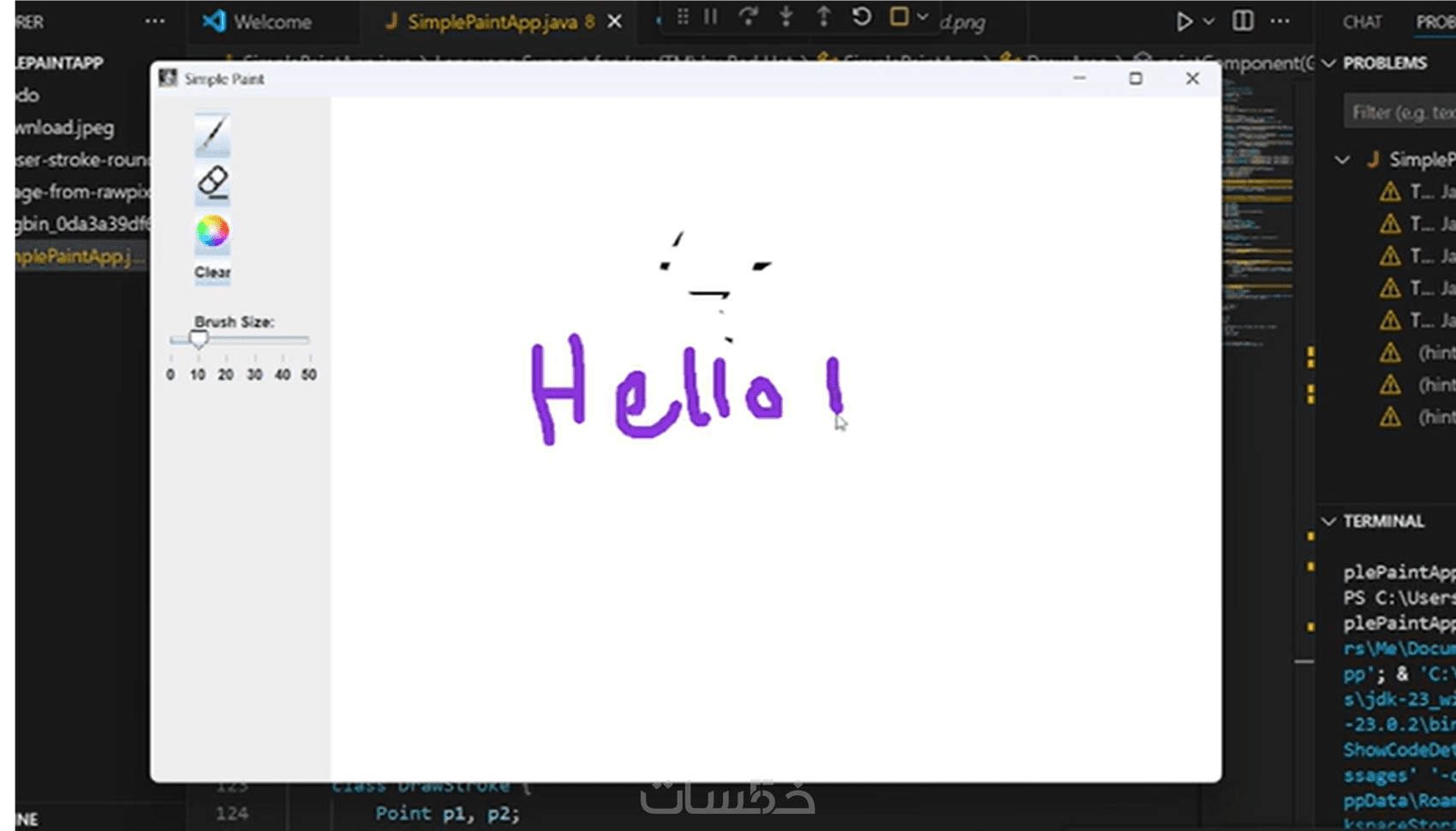Click the first (hint) problem entry

coord(1417,353)
